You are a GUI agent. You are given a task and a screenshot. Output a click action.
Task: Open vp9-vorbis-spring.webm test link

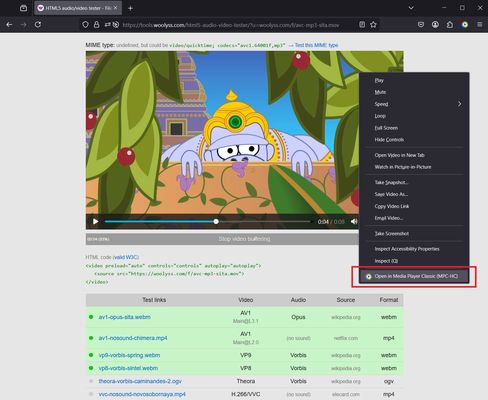(x=129, y=355)
